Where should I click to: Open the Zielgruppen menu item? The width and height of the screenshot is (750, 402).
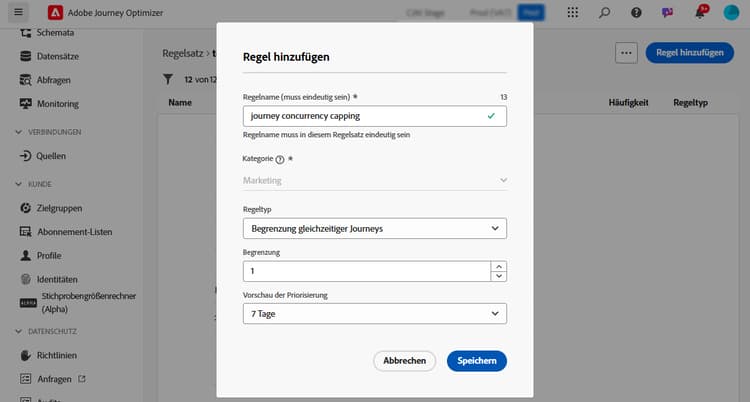[x=59, y=208]
